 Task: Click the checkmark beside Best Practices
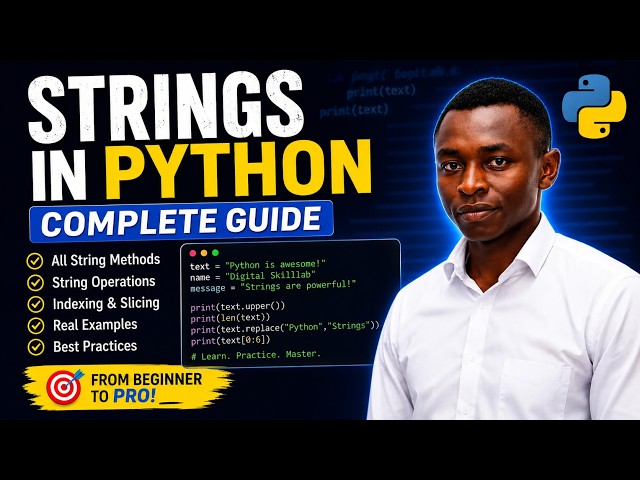(36, 347)
